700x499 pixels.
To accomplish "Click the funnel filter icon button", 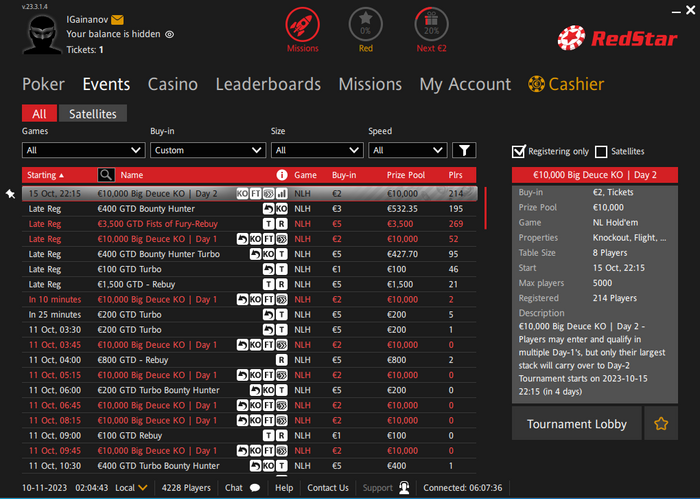I will click(464, 150).
